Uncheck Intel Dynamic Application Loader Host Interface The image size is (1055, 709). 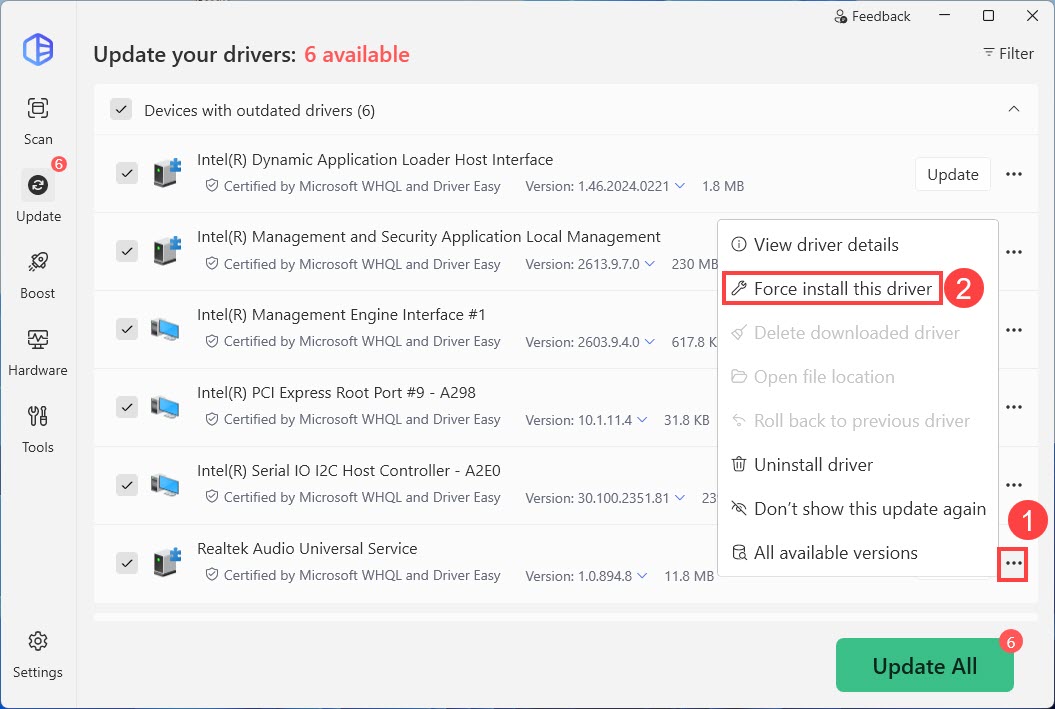click(x=126, y=174)
